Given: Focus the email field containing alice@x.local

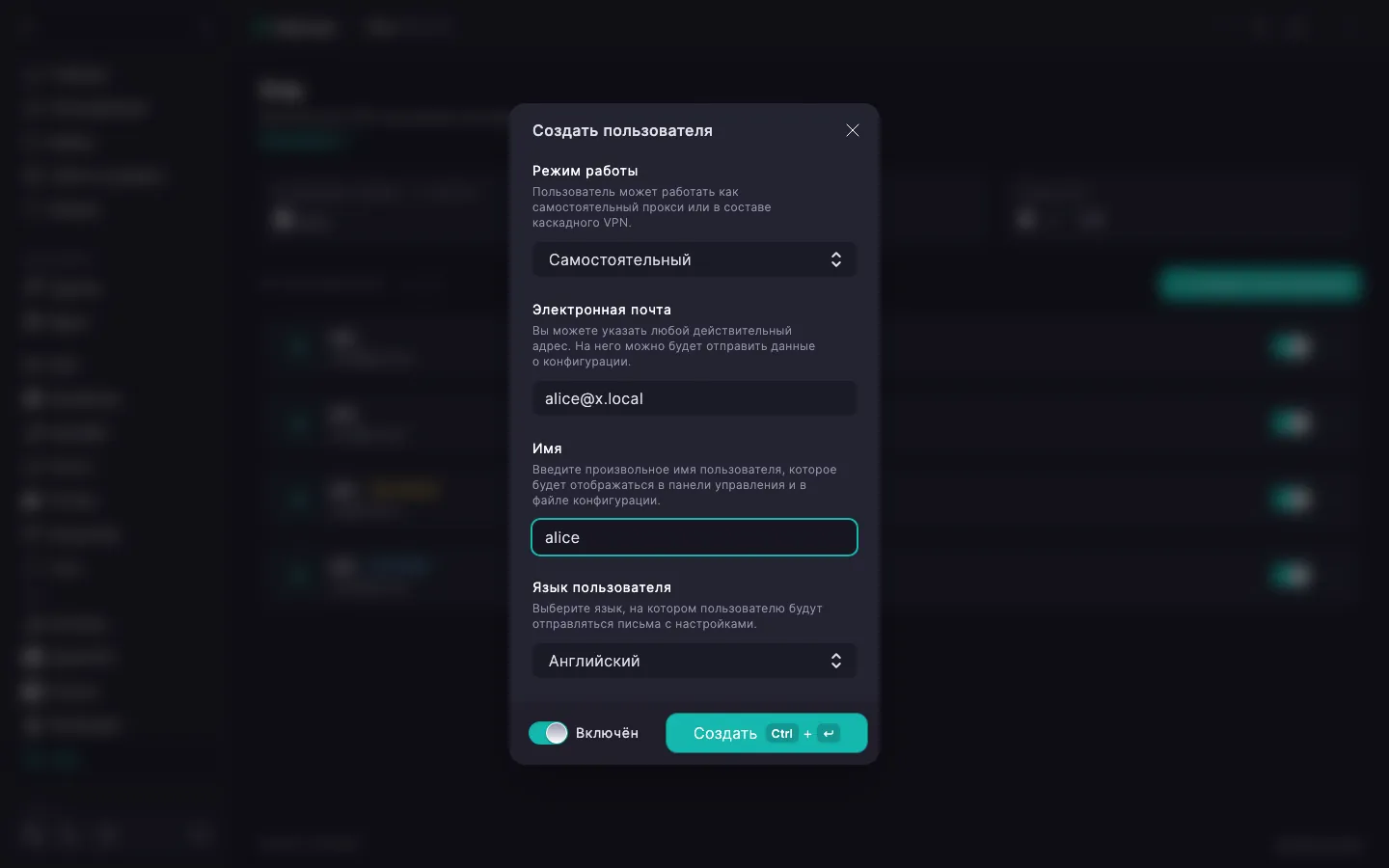Looking at the screenshot, I should pyautogui.click(x=694, y=398).
